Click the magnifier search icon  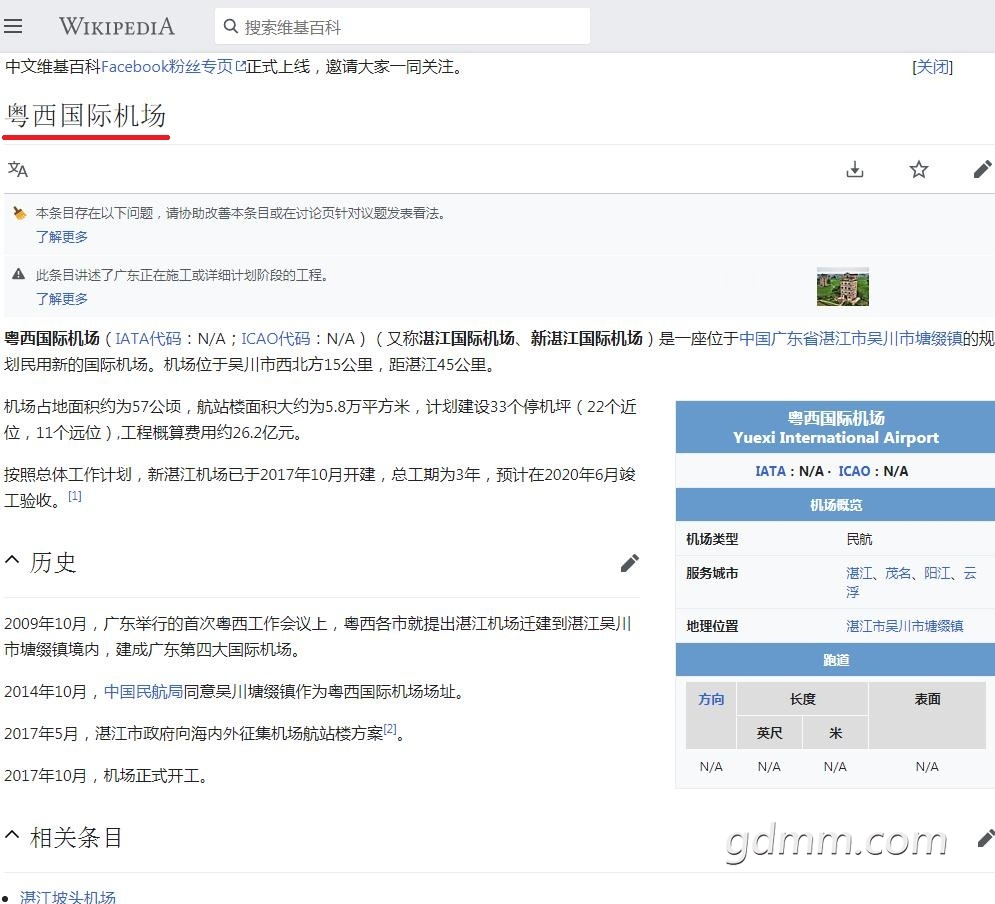tap(231, 27)
